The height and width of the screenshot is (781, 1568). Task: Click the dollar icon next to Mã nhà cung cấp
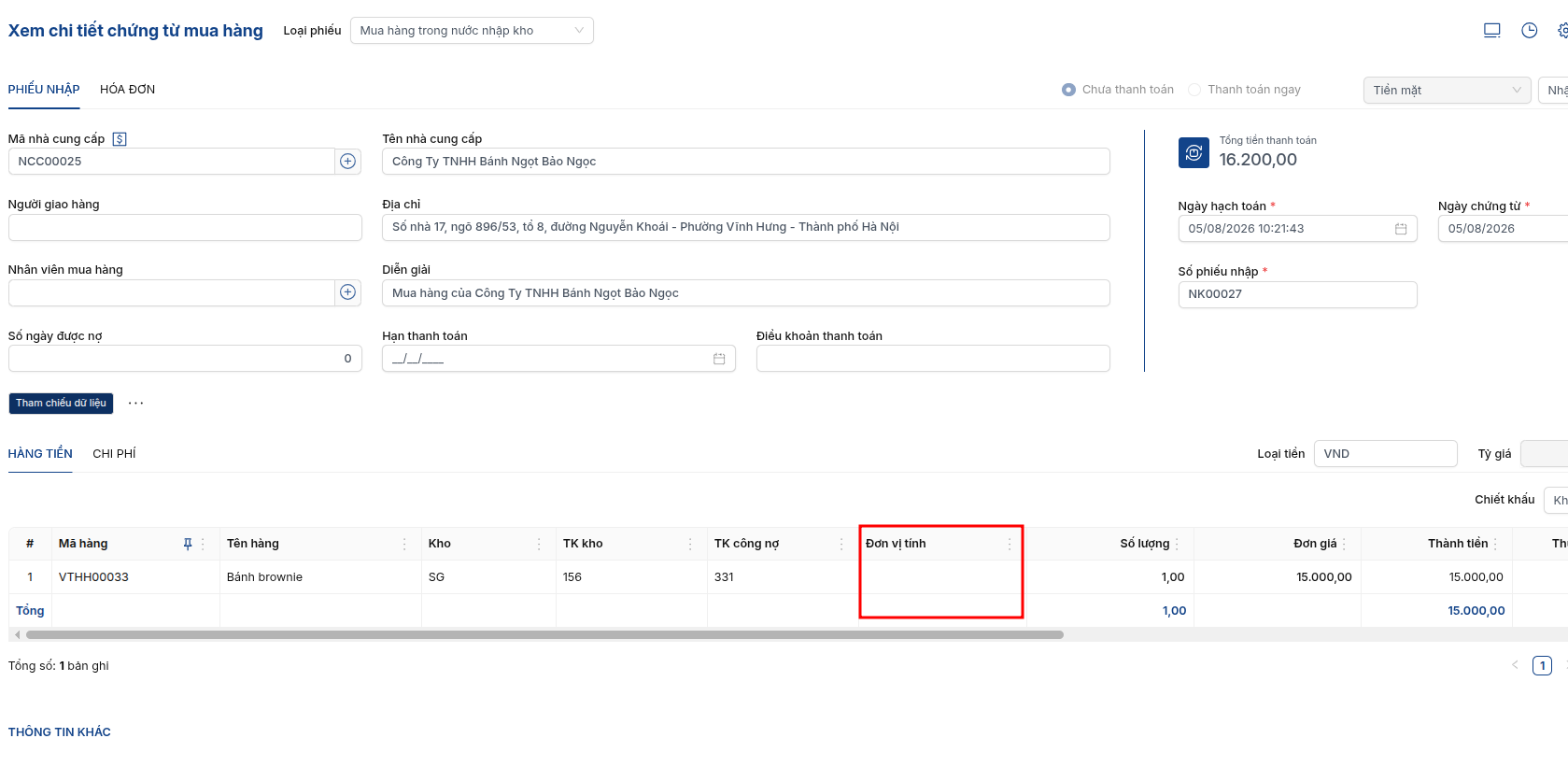[x=120, y=139]
